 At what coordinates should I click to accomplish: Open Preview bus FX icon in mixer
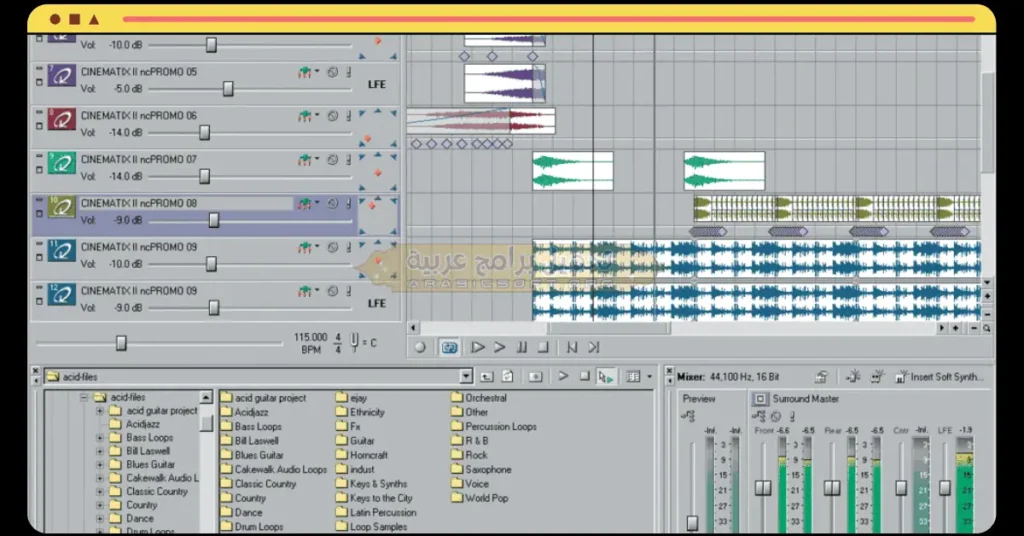[688, 416]
